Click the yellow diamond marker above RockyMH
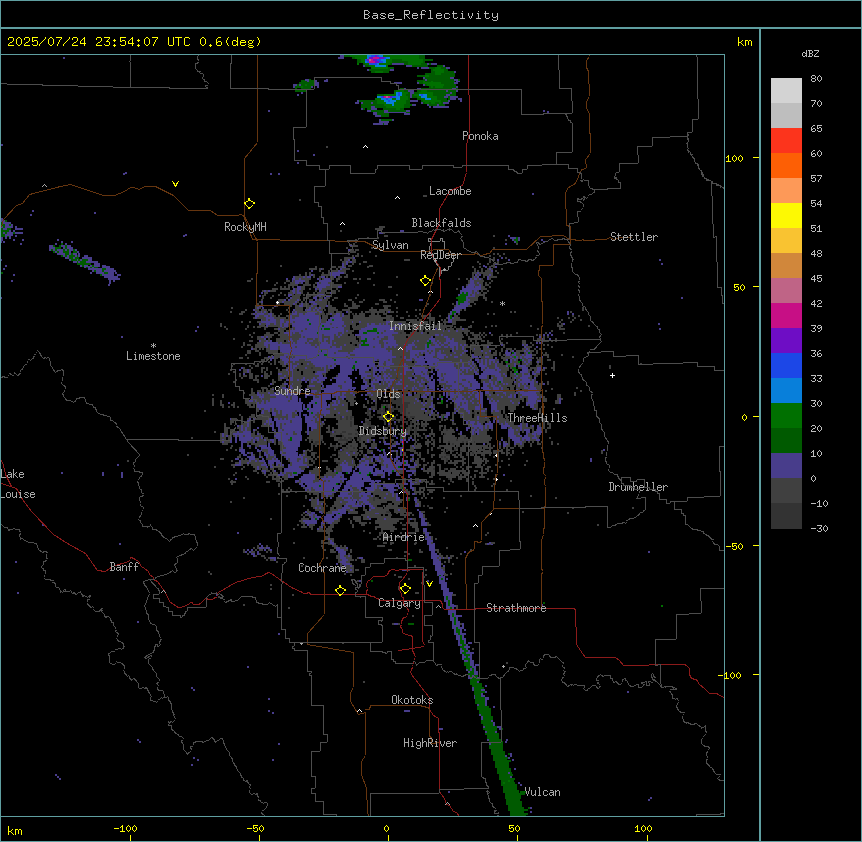This screenshot has height=842, width=862. 250,204
